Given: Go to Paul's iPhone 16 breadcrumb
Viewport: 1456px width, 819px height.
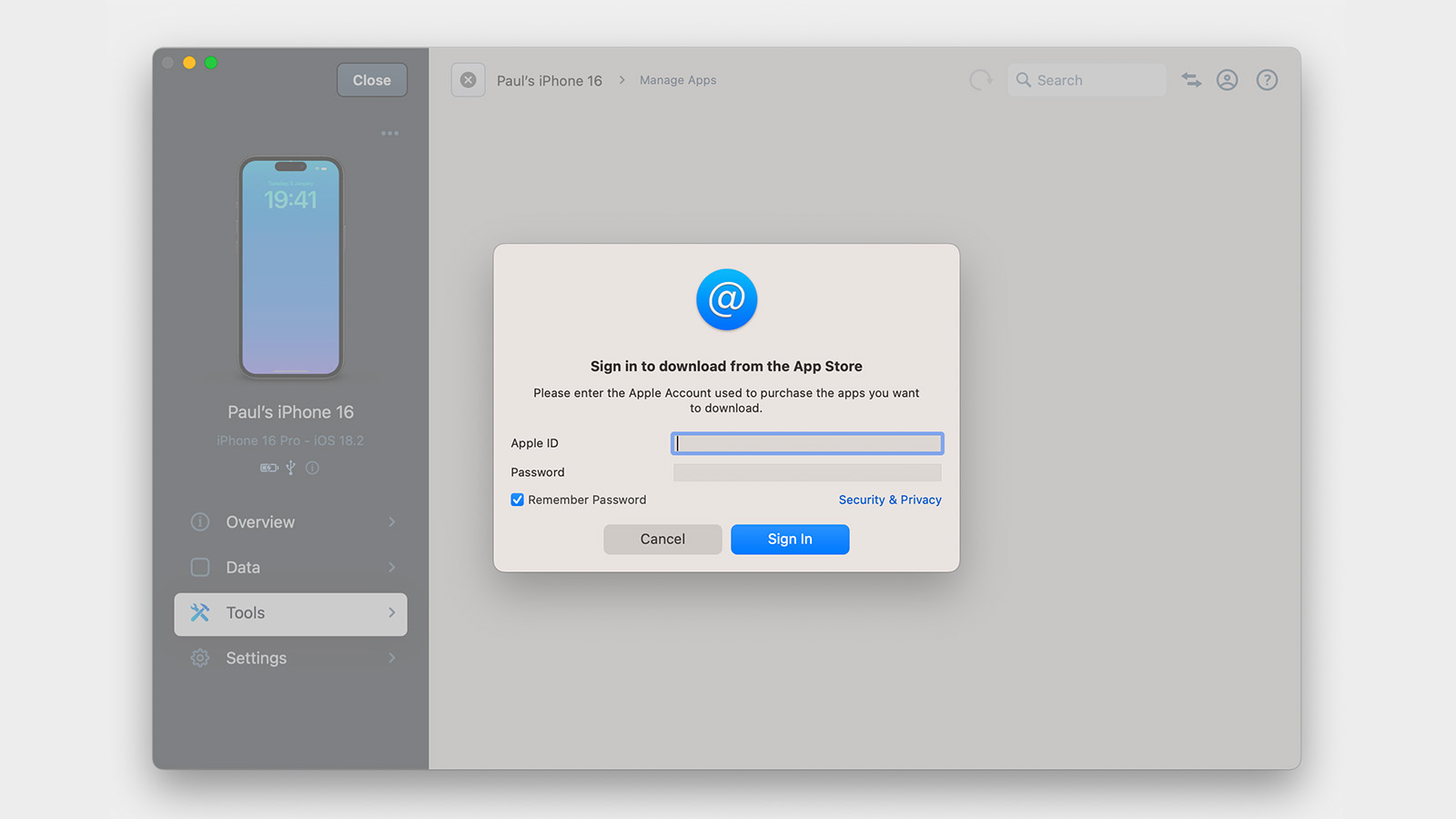Looking at the screenshot, I should coord(550,81).
